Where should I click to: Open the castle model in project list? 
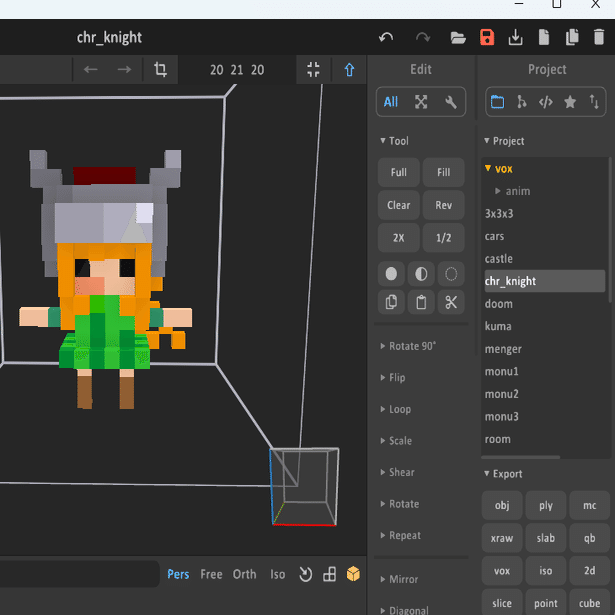pos(499,259)
